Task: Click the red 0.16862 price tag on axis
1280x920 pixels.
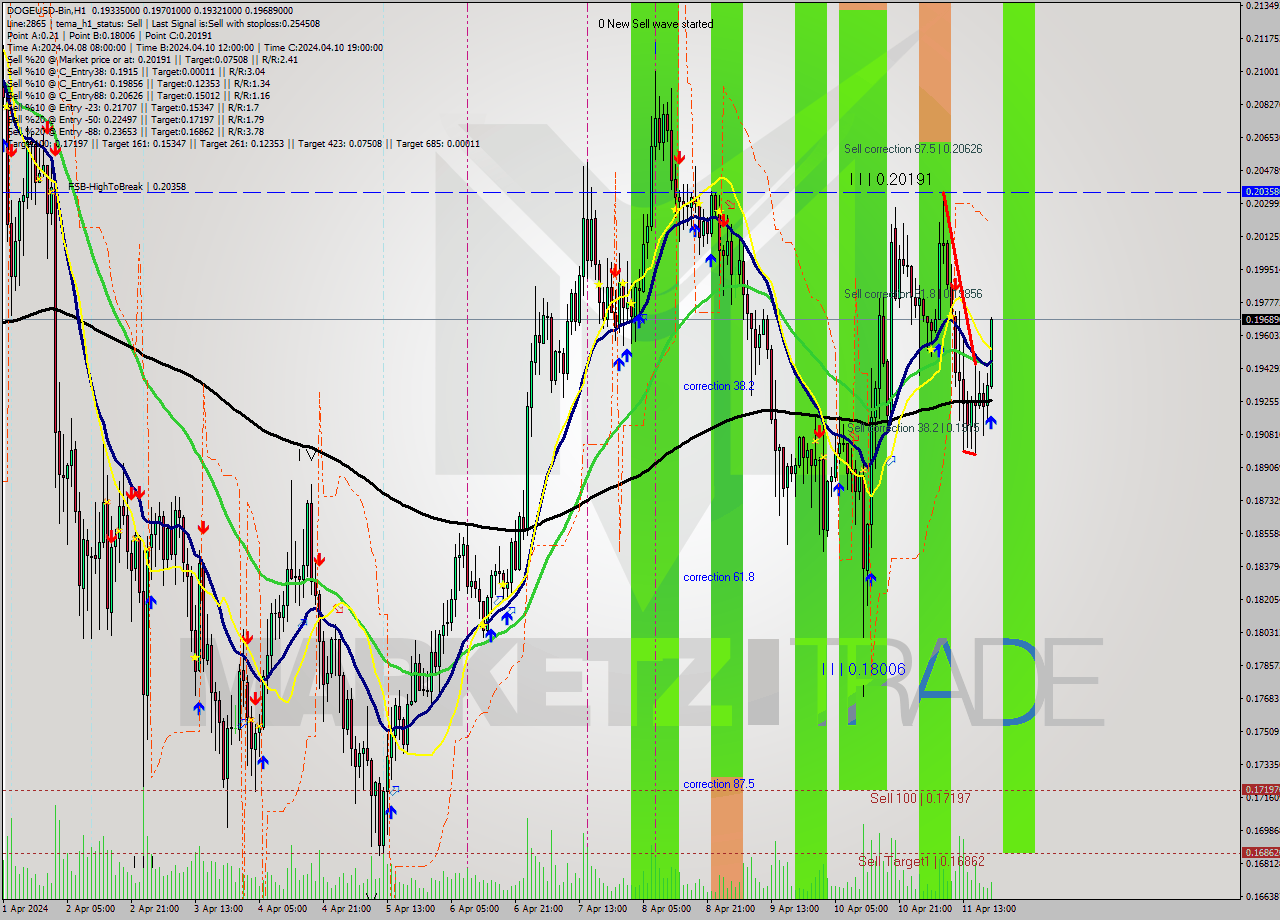Action: click(x=1260, y=853)
